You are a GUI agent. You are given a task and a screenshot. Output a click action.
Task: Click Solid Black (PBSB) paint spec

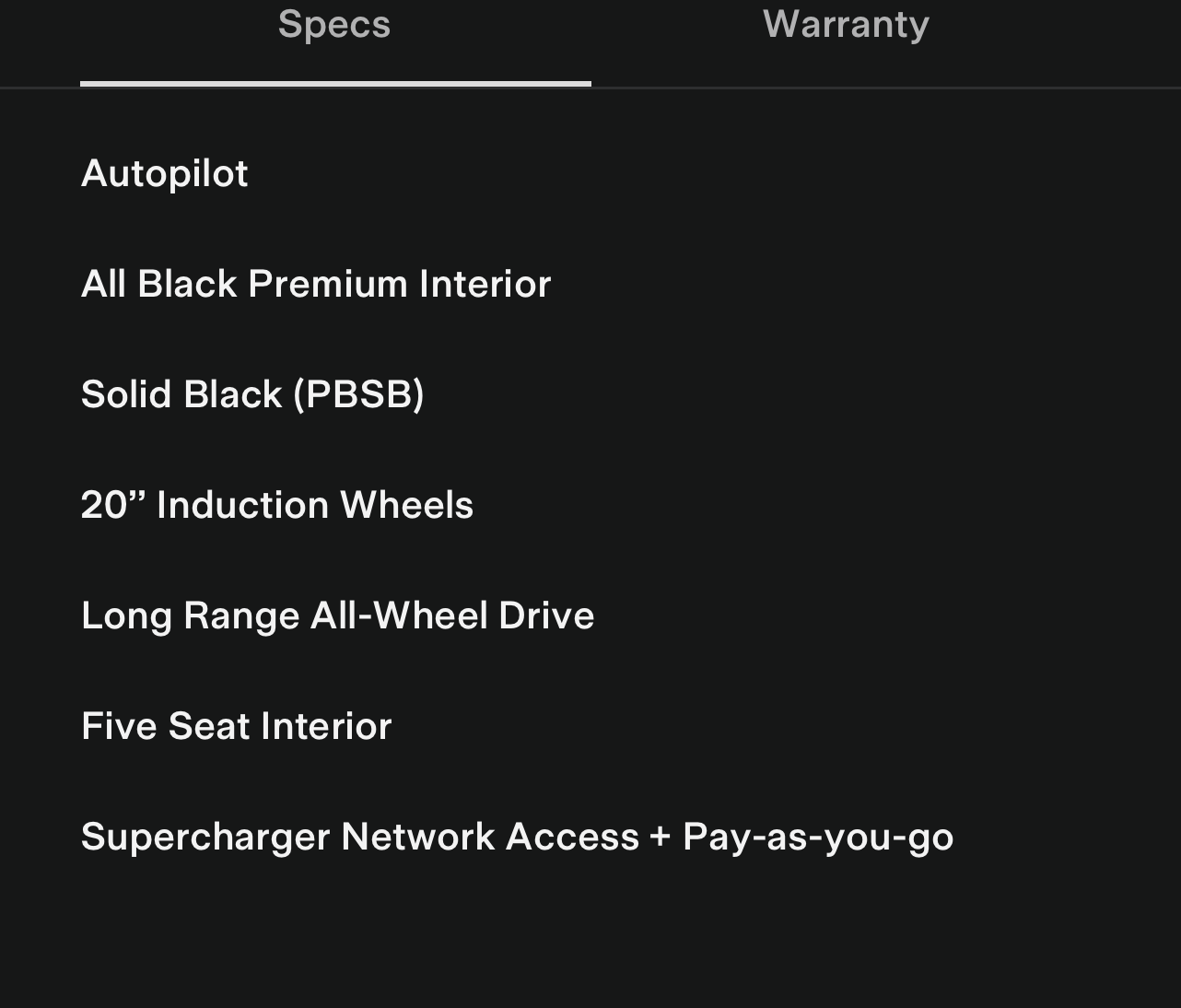click(252, 394)
